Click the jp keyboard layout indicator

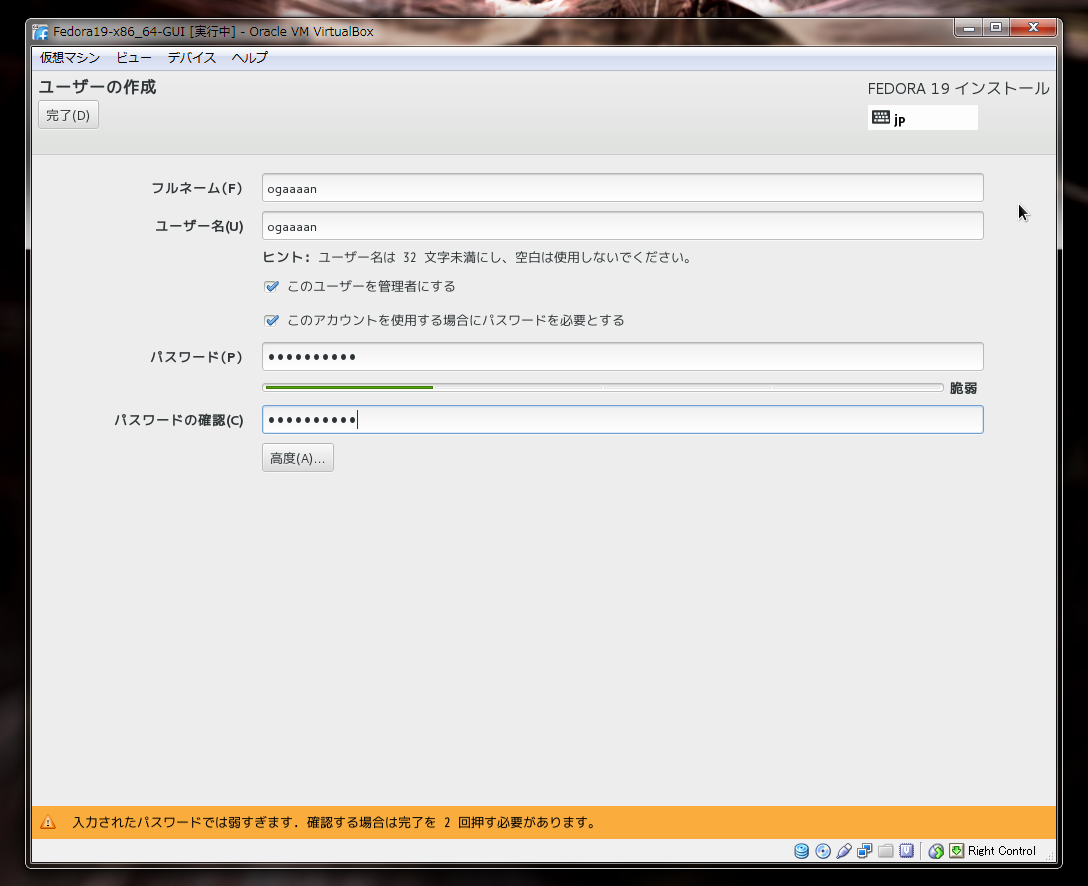pos(923,118)
